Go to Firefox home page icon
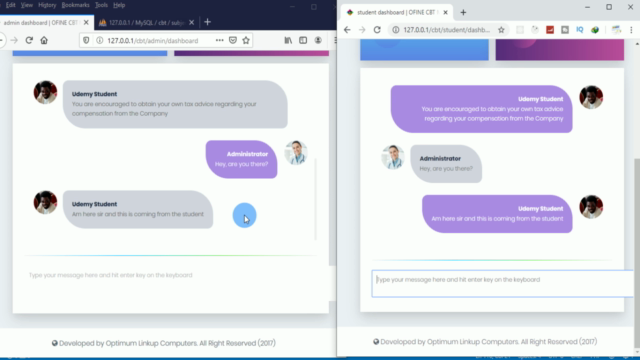 tap(44, 40)
